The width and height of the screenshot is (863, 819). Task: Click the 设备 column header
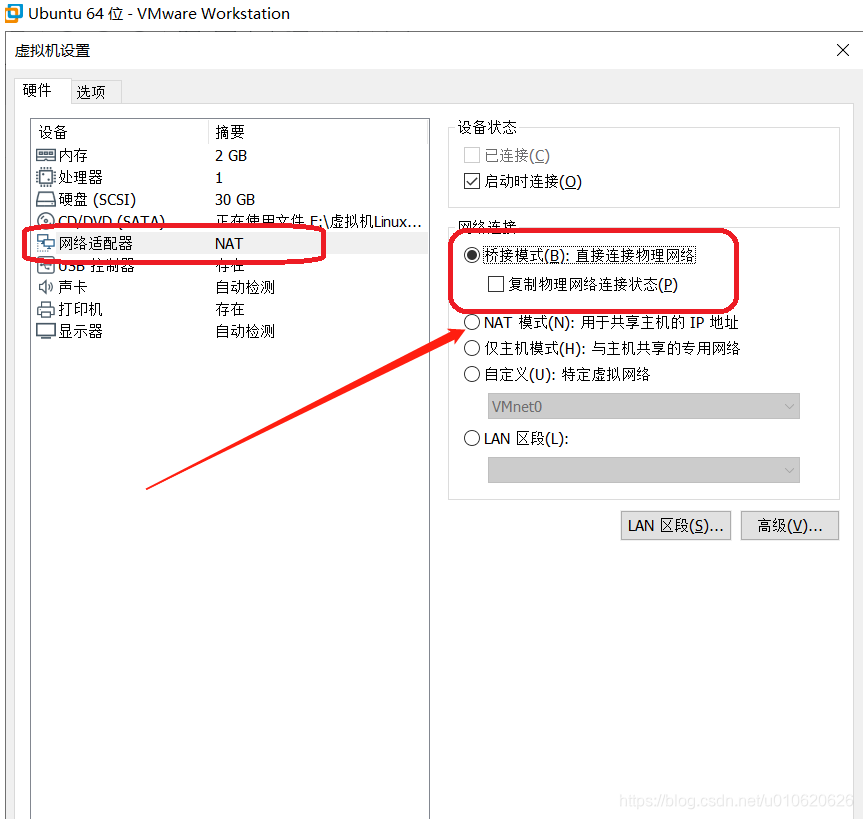point(53,132)
